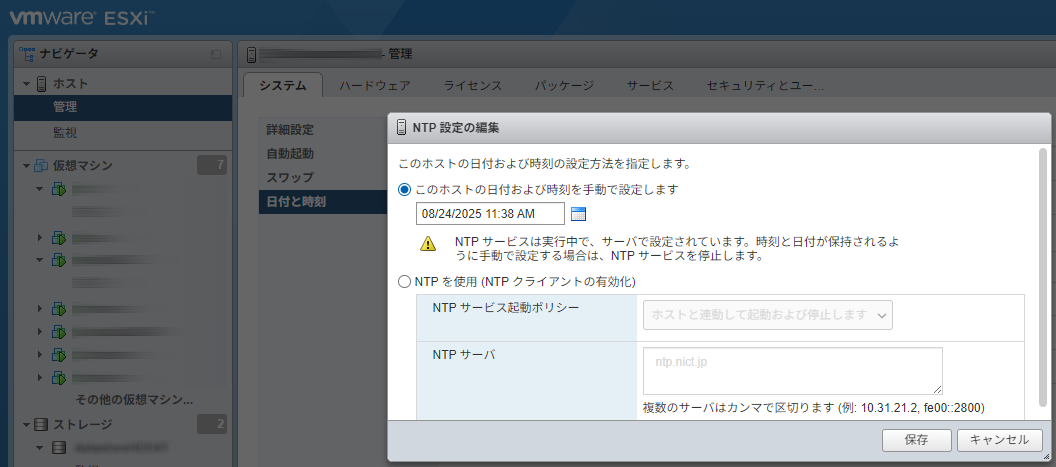Click the date and time input field
This screenshot has width=1056, height=467.
click(x=490, y=214)
